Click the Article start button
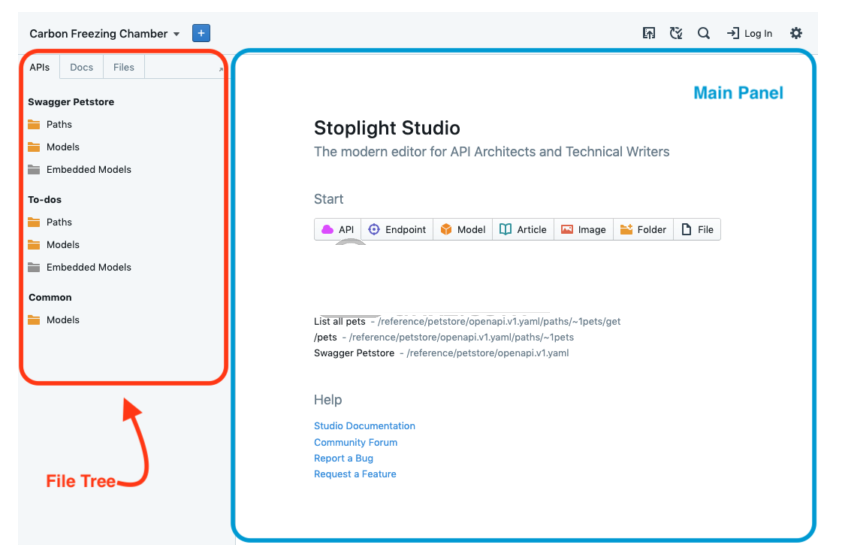847x560 pixels. tap(523, 230)
